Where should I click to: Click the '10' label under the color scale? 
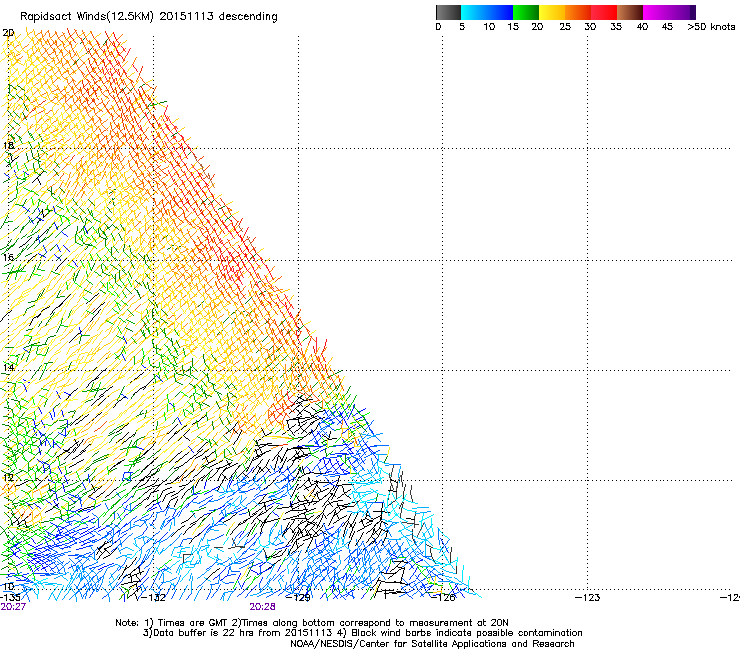[x=489, y=27]
